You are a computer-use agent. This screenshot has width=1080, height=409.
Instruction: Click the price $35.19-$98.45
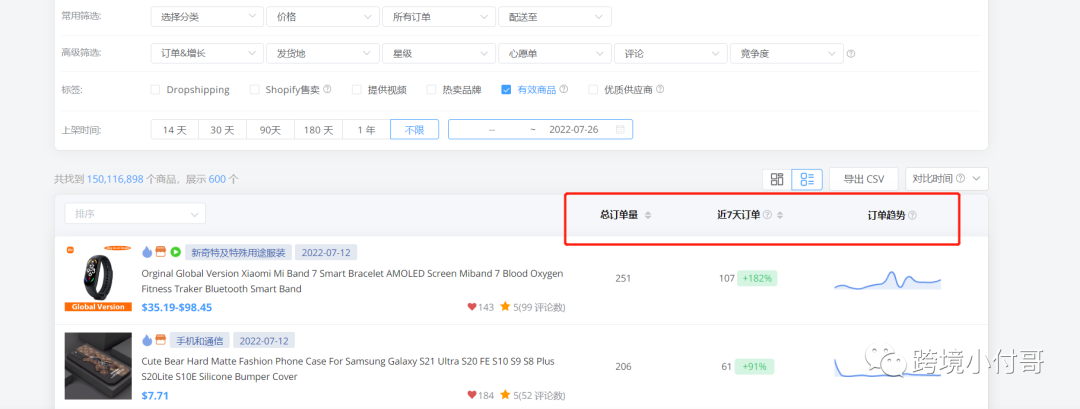176,307
